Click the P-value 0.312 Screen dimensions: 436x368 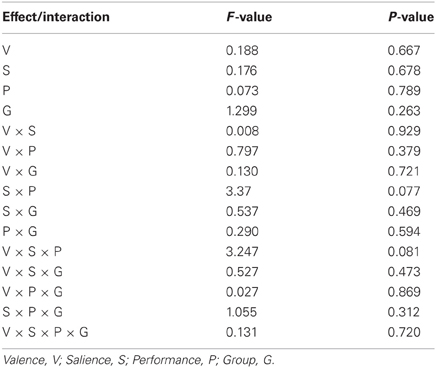click(404, 312)
